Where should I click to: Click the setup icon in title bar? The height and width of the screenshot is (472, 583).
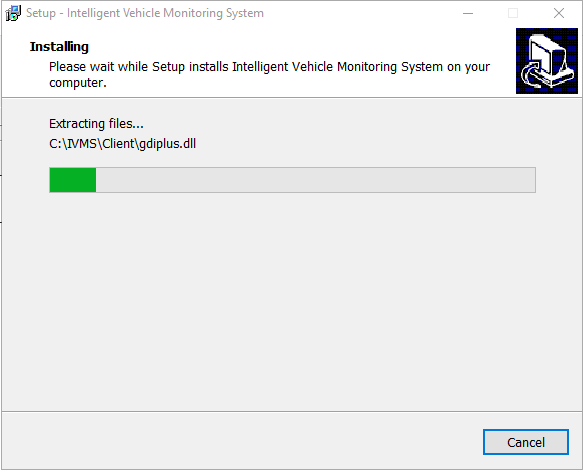pos(13,13)
